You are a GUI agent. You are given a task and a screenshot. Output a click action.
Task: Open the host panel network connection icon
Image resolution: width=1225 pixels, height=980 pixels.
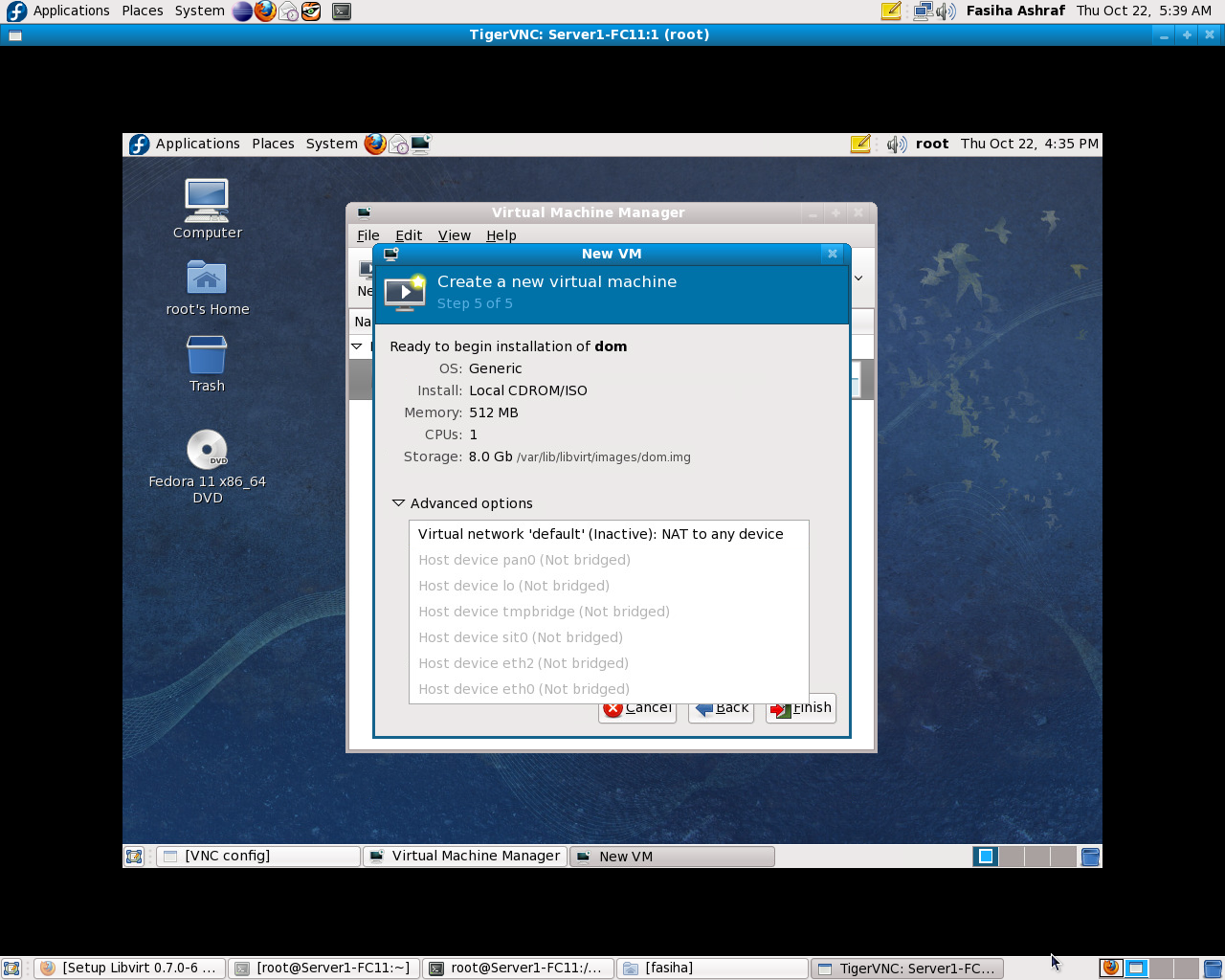pos(922,11)
